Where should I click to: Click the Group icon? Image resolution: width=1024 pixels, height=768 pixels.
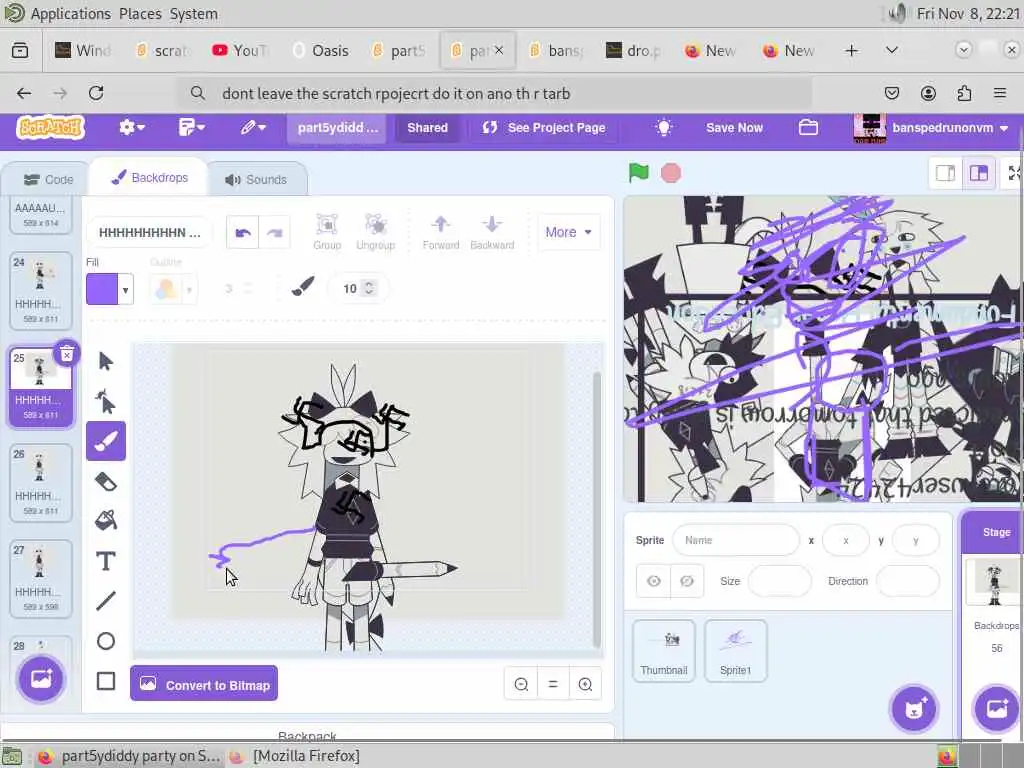point(327,232)
